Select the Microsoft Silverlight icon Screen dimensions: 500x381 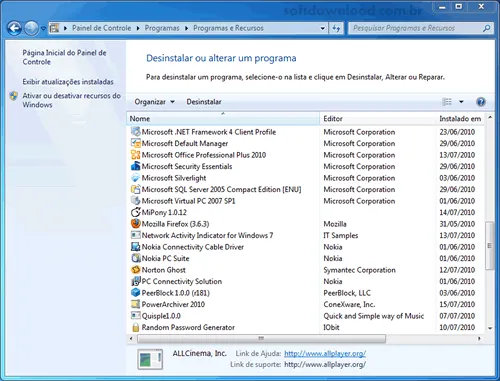point(135,178)
